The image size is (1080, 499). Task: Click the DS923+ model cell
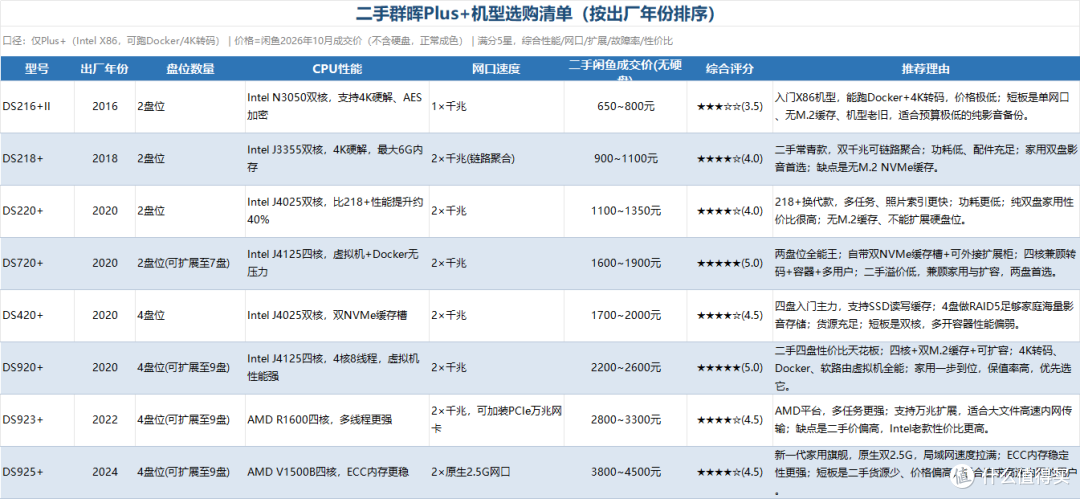(x=37, y=420)
